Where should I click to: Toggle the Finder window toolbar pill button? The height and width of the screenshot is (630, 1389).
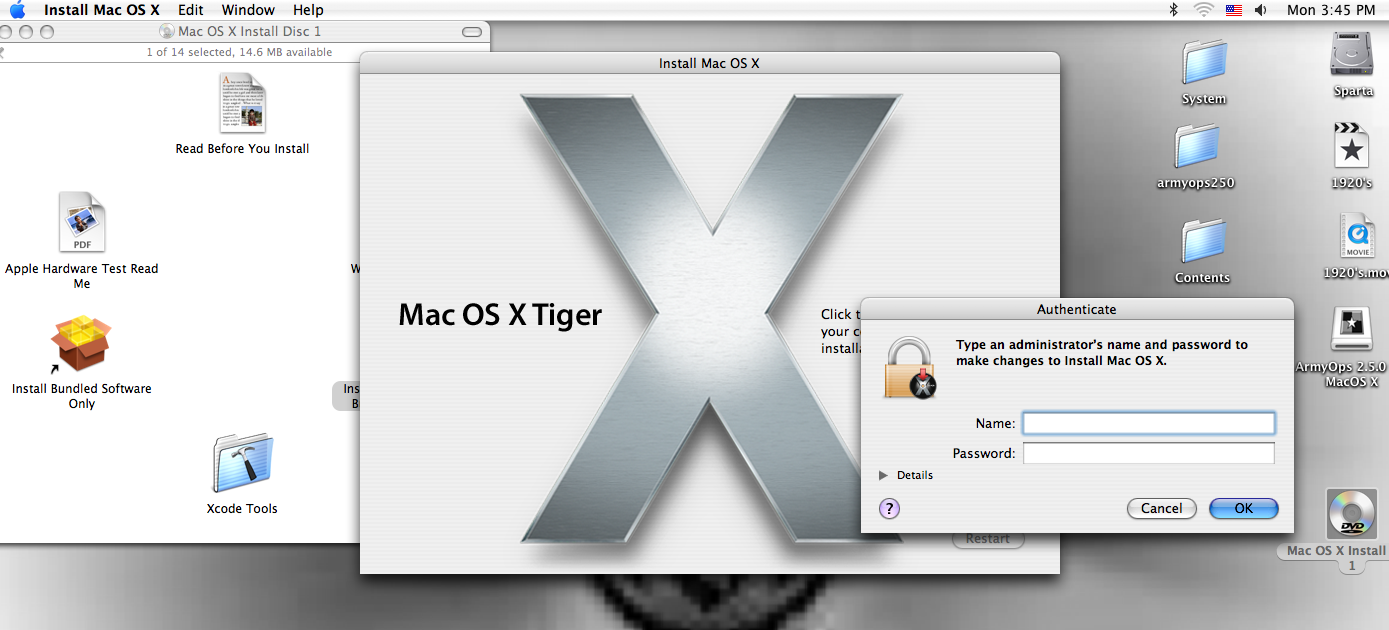point(472,32)
